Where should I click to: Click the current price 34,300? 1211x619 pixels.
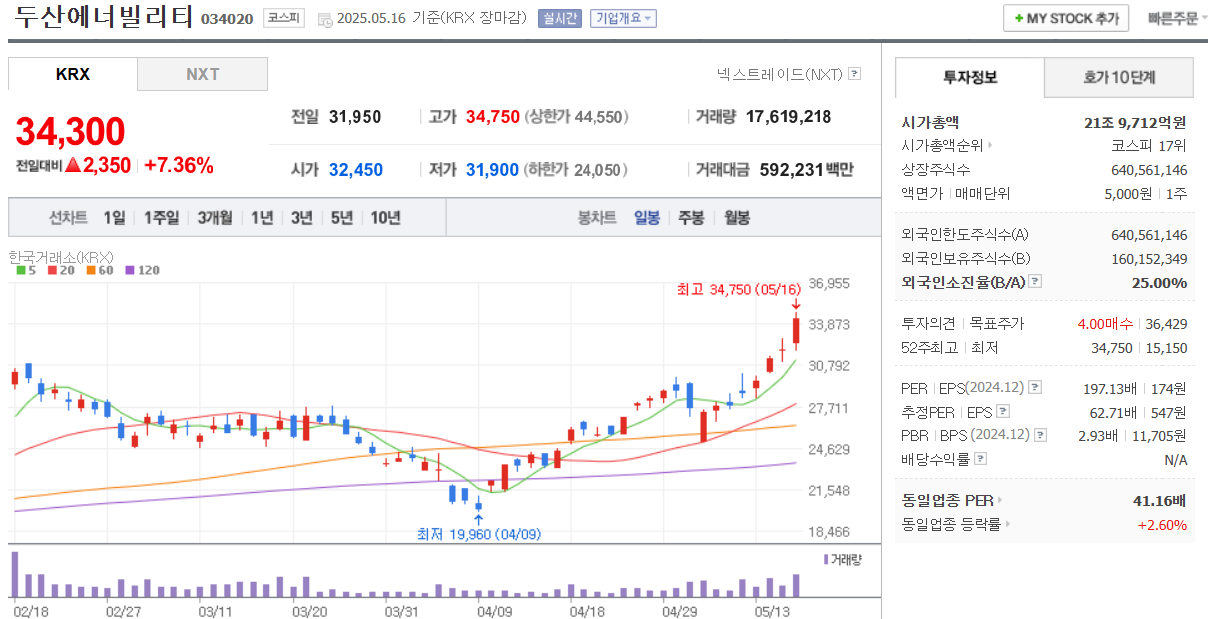[x=70, y=132]
